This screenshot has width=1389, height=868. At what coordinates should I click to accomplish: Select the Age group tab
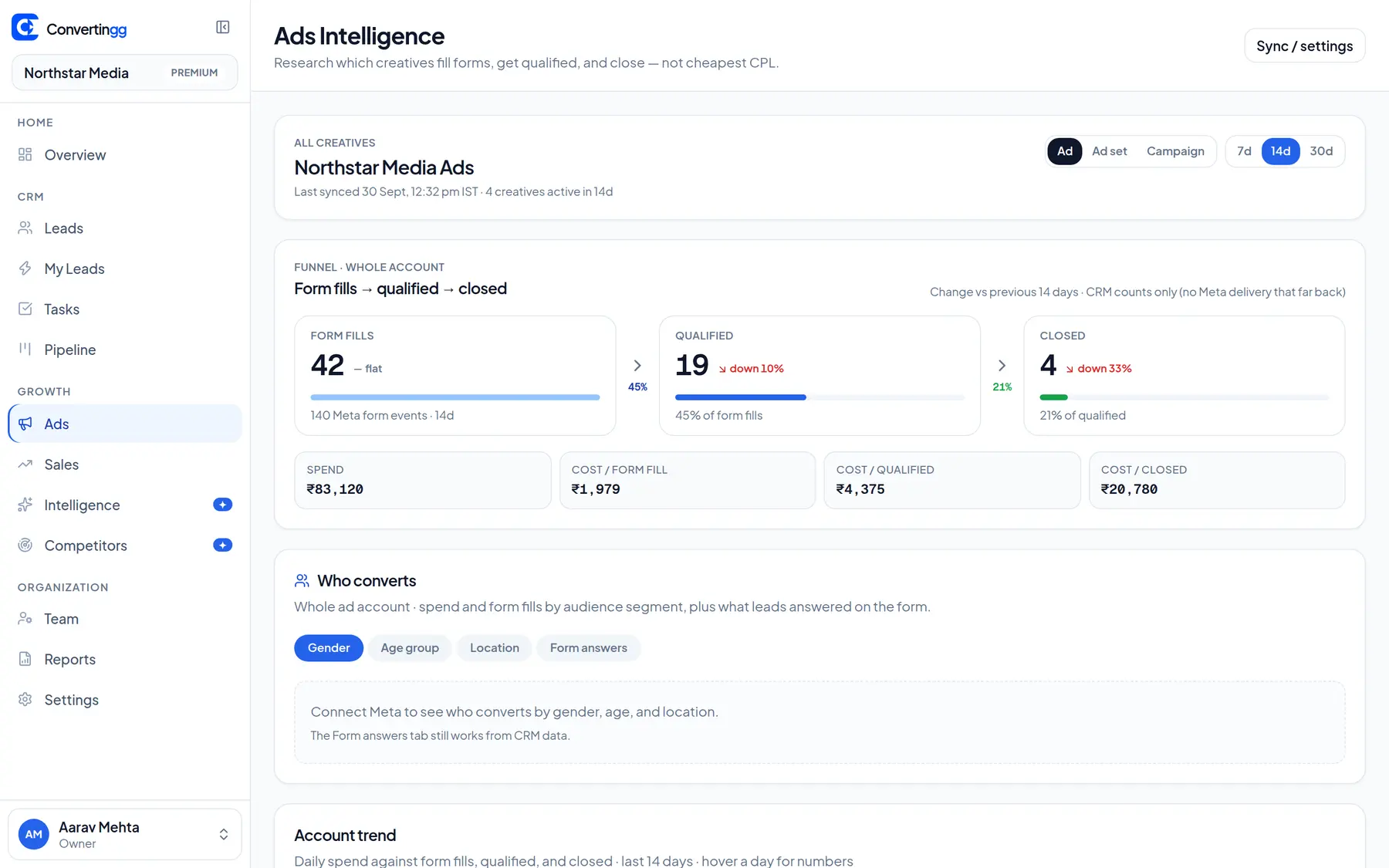[x=410, y=648]
